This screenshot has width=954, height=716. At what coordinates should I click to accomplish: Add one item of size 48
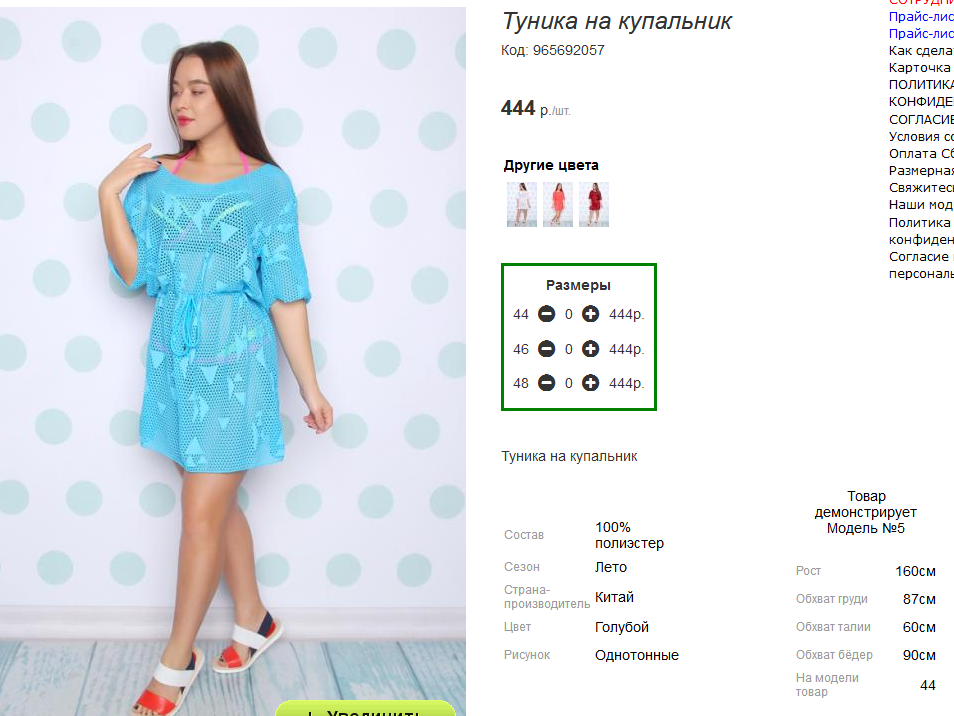pyautogui.click(x=591, y=383)
